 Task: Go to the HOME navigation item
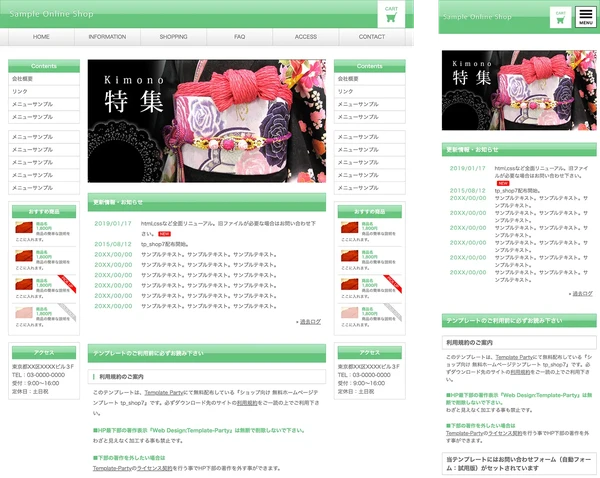pyautogui.click(x=41, y=37)
